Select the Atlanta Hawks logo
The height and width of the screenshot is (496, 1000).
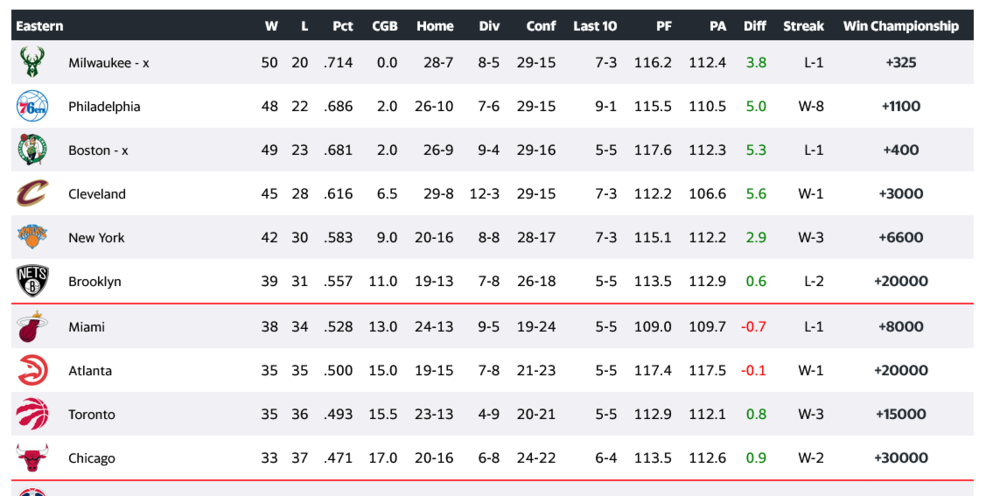(x=31, y=370)
